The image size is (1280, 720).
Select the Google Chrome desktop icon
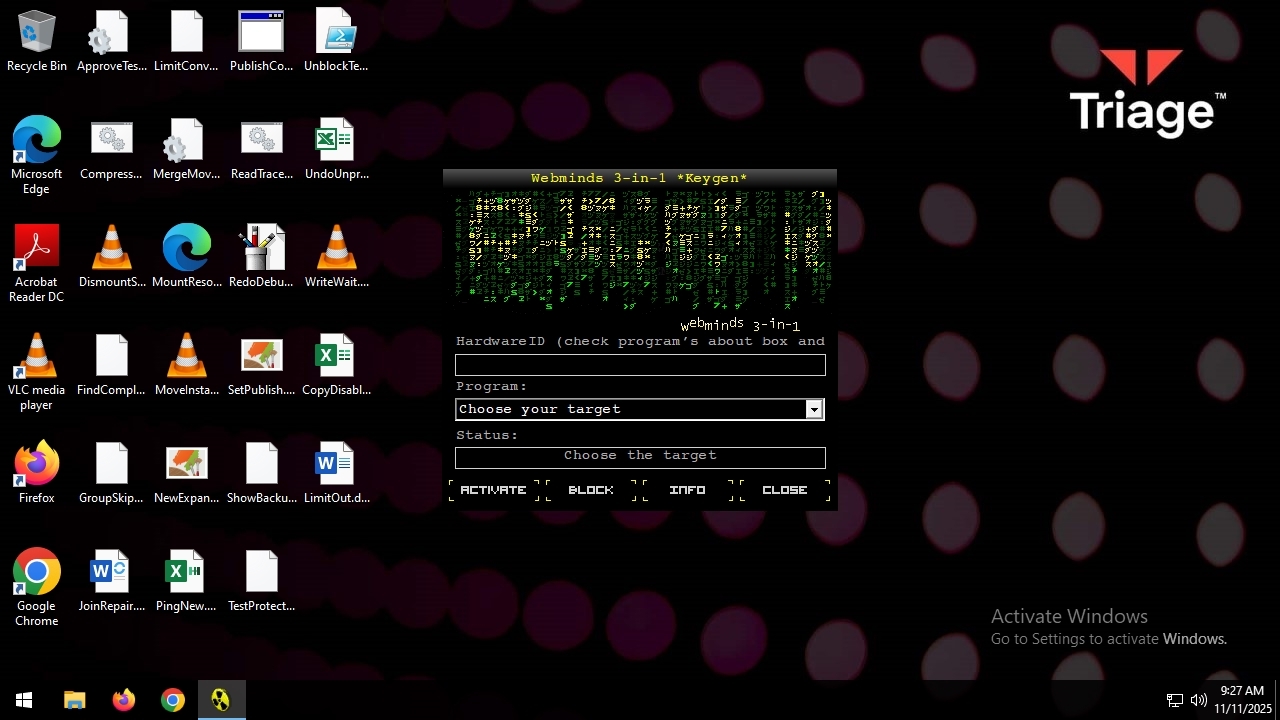pos(37,585)
